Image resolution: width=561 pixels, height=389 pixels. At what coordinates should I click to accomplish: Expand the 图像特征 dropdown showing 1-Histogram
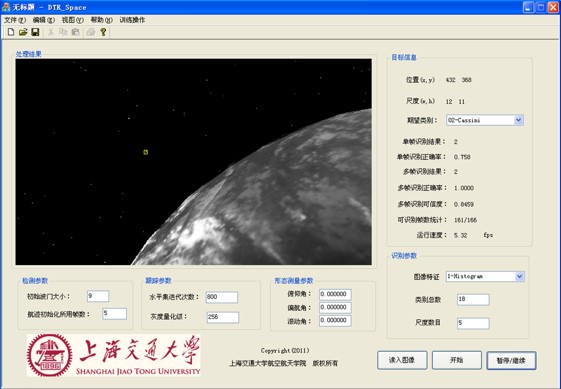pos(519,276)
